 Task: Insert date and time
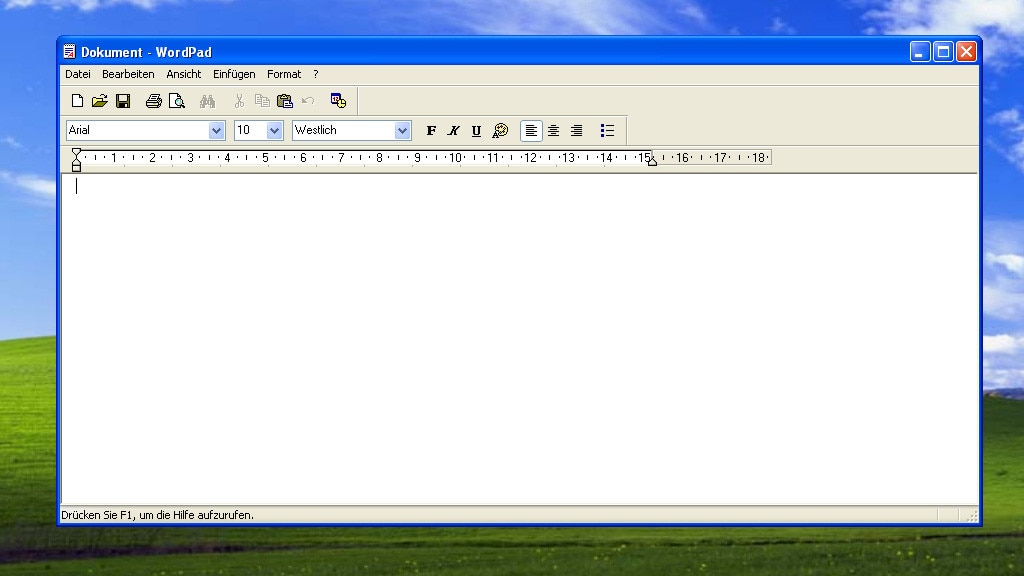(338, 100)
